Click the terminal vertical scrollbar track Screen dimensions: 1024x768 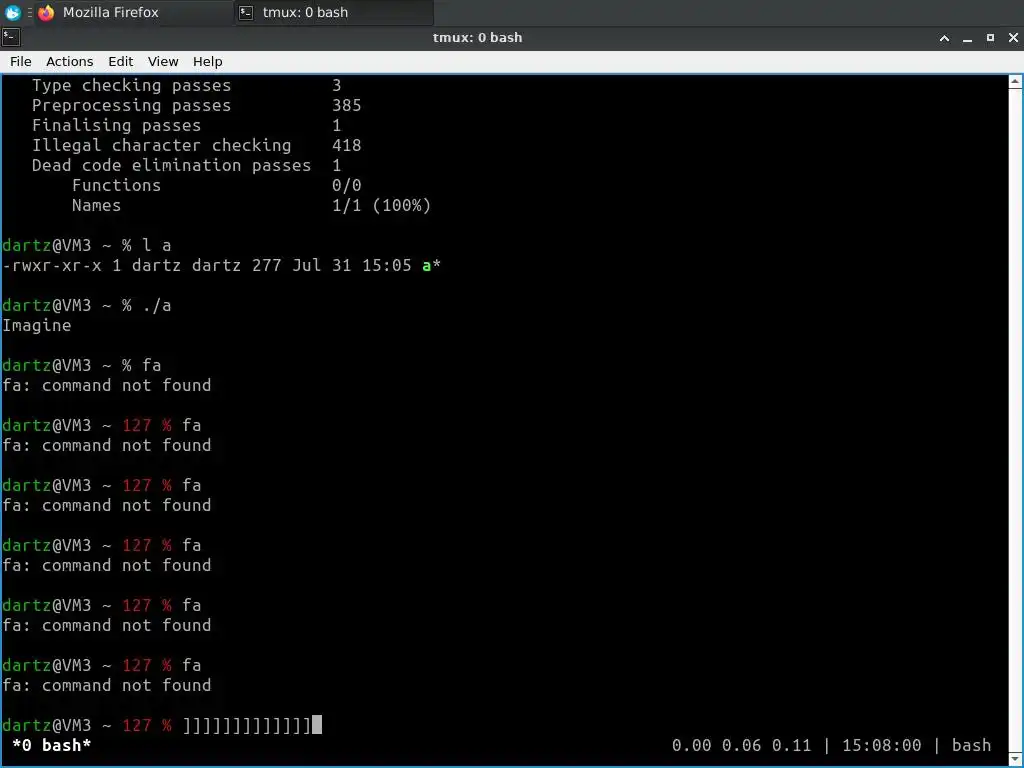point(1015,418)
